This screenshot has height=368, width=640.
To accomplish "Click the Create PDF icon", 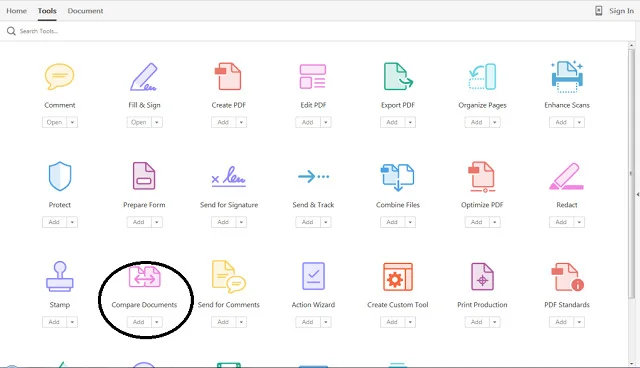I will [x=228, y=76].
